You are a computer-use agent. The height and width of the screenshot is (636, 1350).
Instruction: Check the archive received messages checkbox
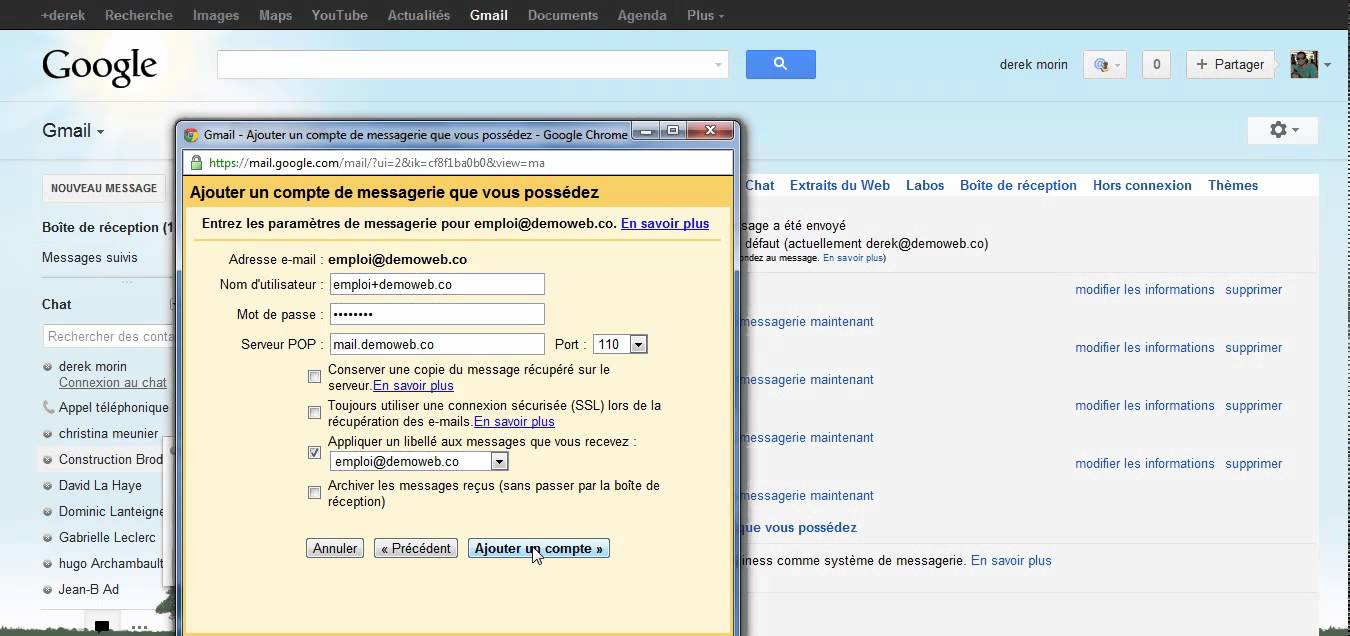pos(314,492)
